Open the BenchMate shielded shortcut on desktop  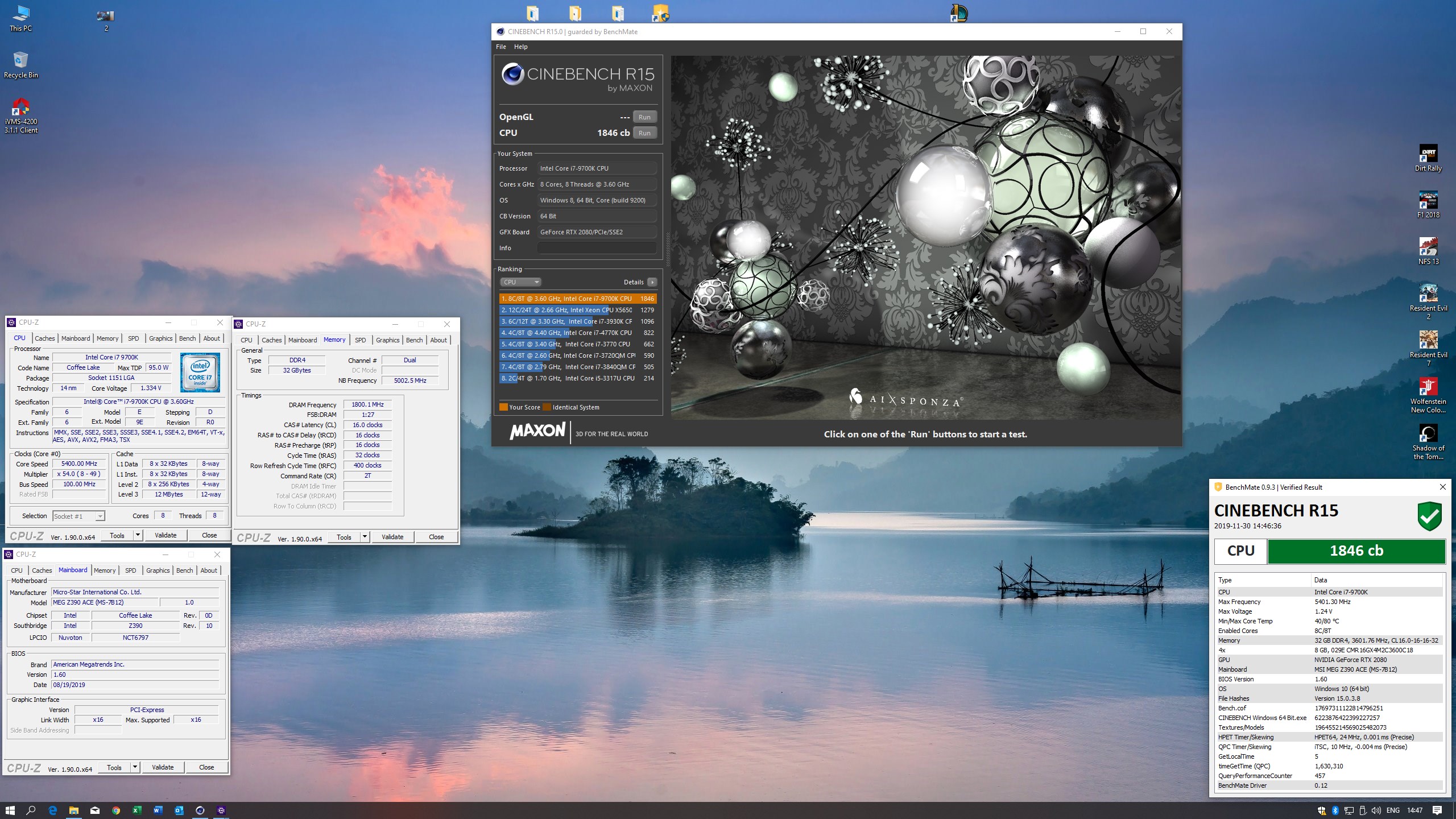point(660,13)
